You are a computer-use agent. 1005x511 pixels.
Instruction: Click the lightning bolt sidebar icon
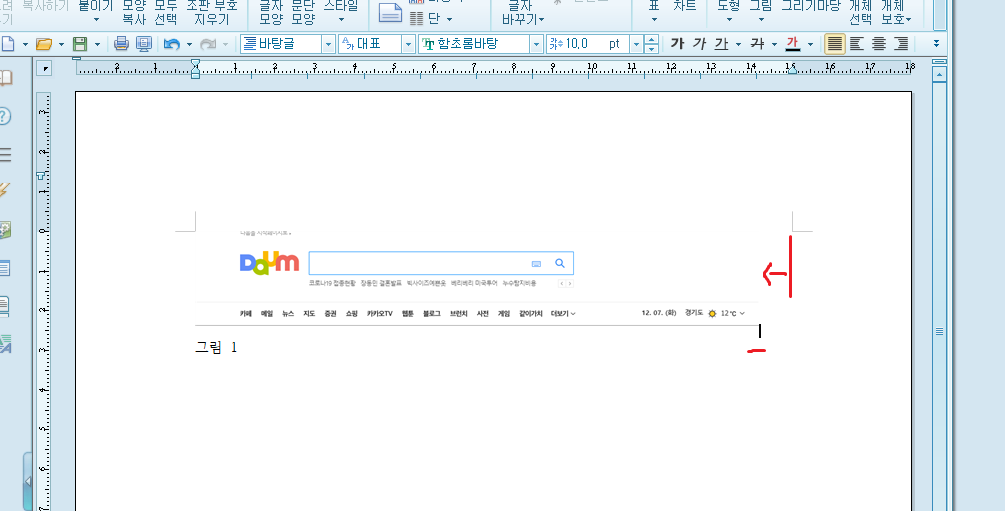click(x=6, y=191)
